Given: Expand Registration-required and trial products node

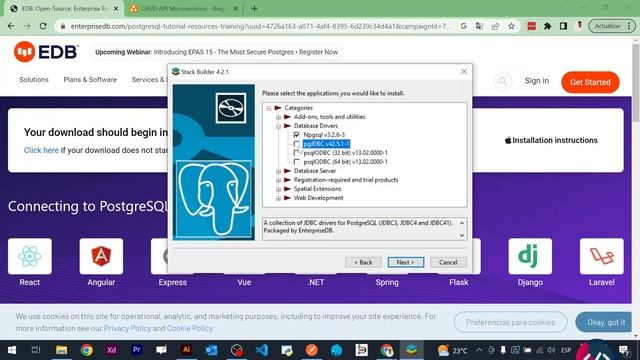Looking at the screenshot, I should [x=278, y=180].
